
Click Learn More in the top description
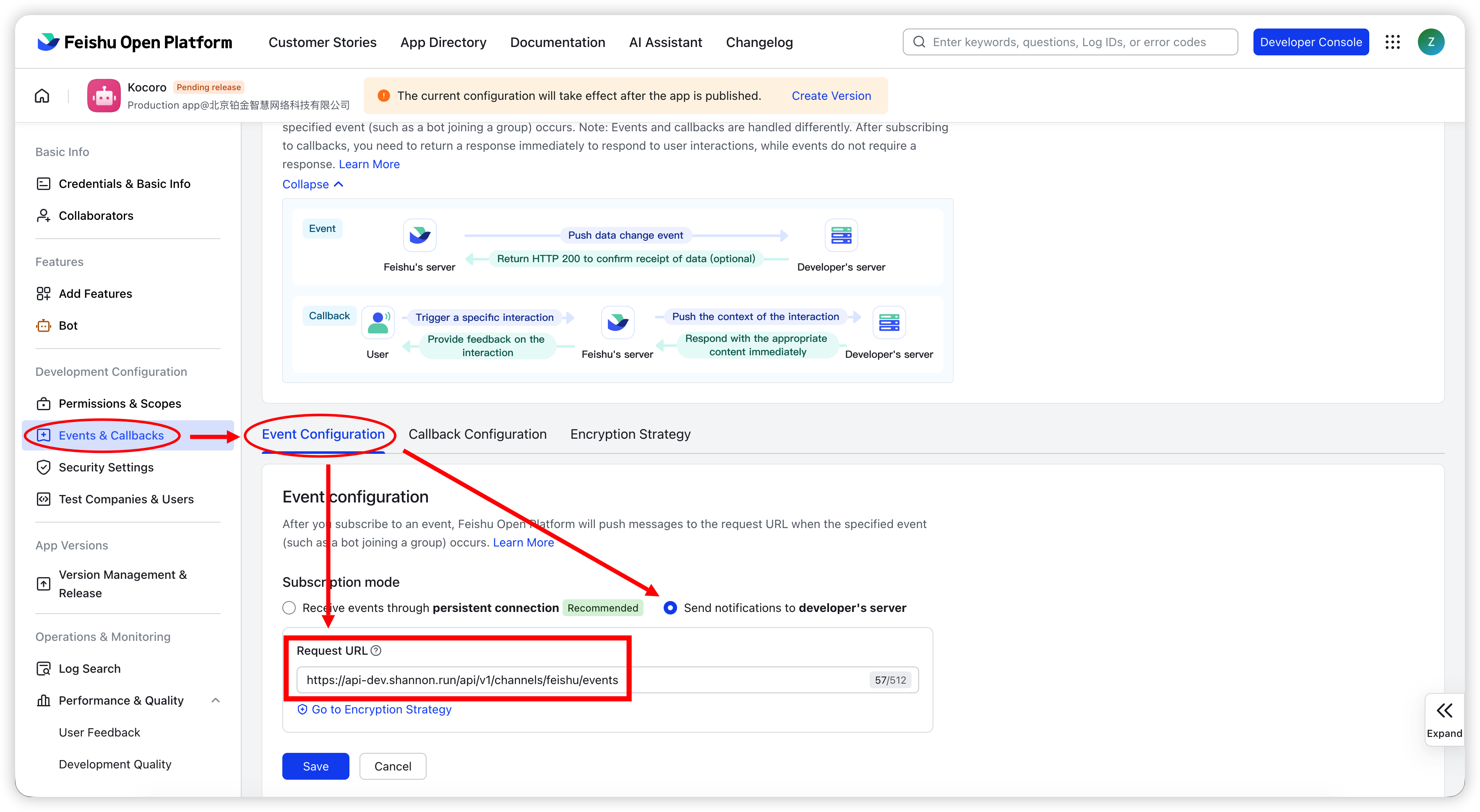(x=369, y=164)
